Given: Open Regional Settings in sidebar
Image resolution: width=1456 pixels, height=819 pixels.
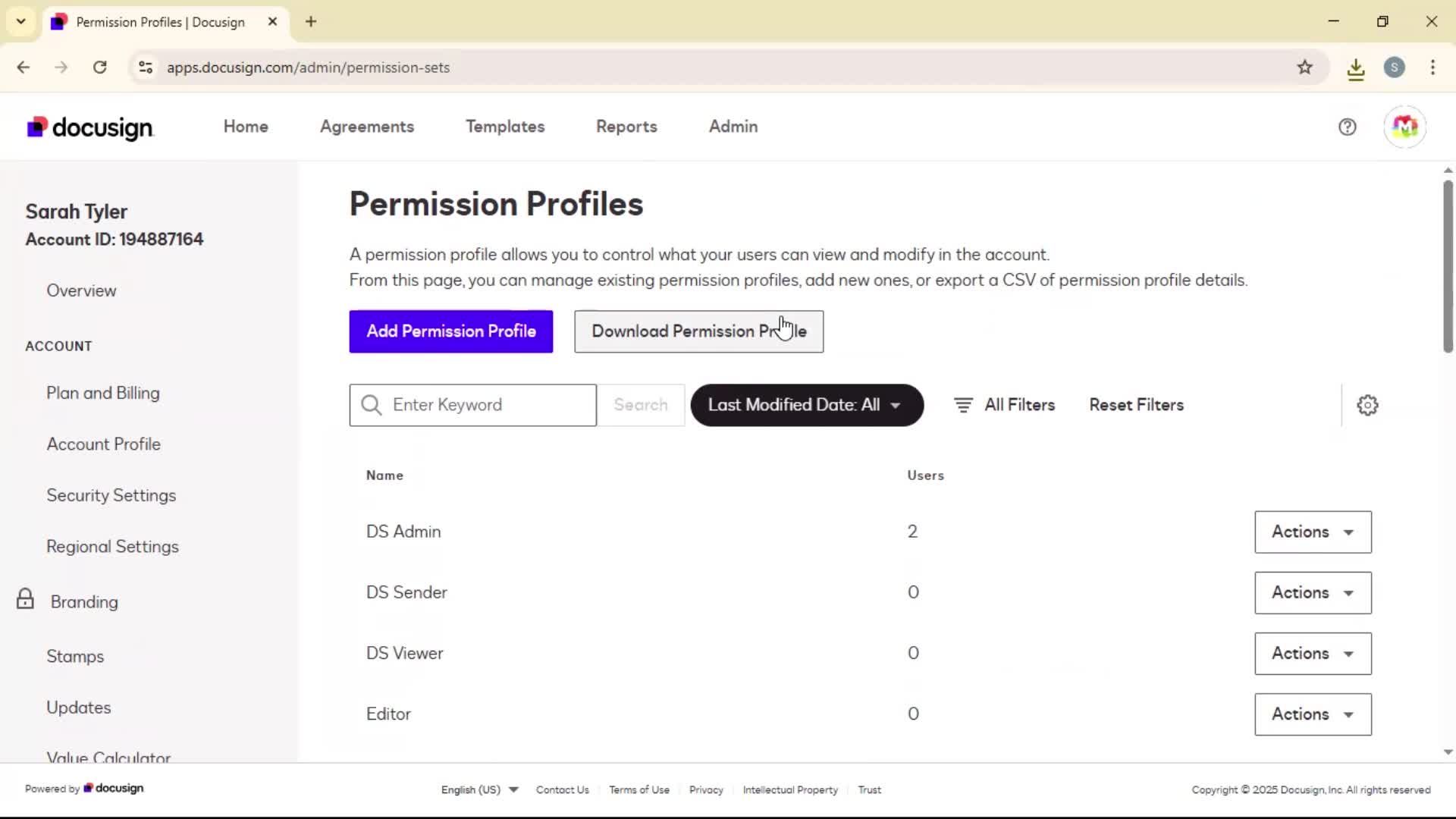Looking at the screenshot, I should (113, 547).
